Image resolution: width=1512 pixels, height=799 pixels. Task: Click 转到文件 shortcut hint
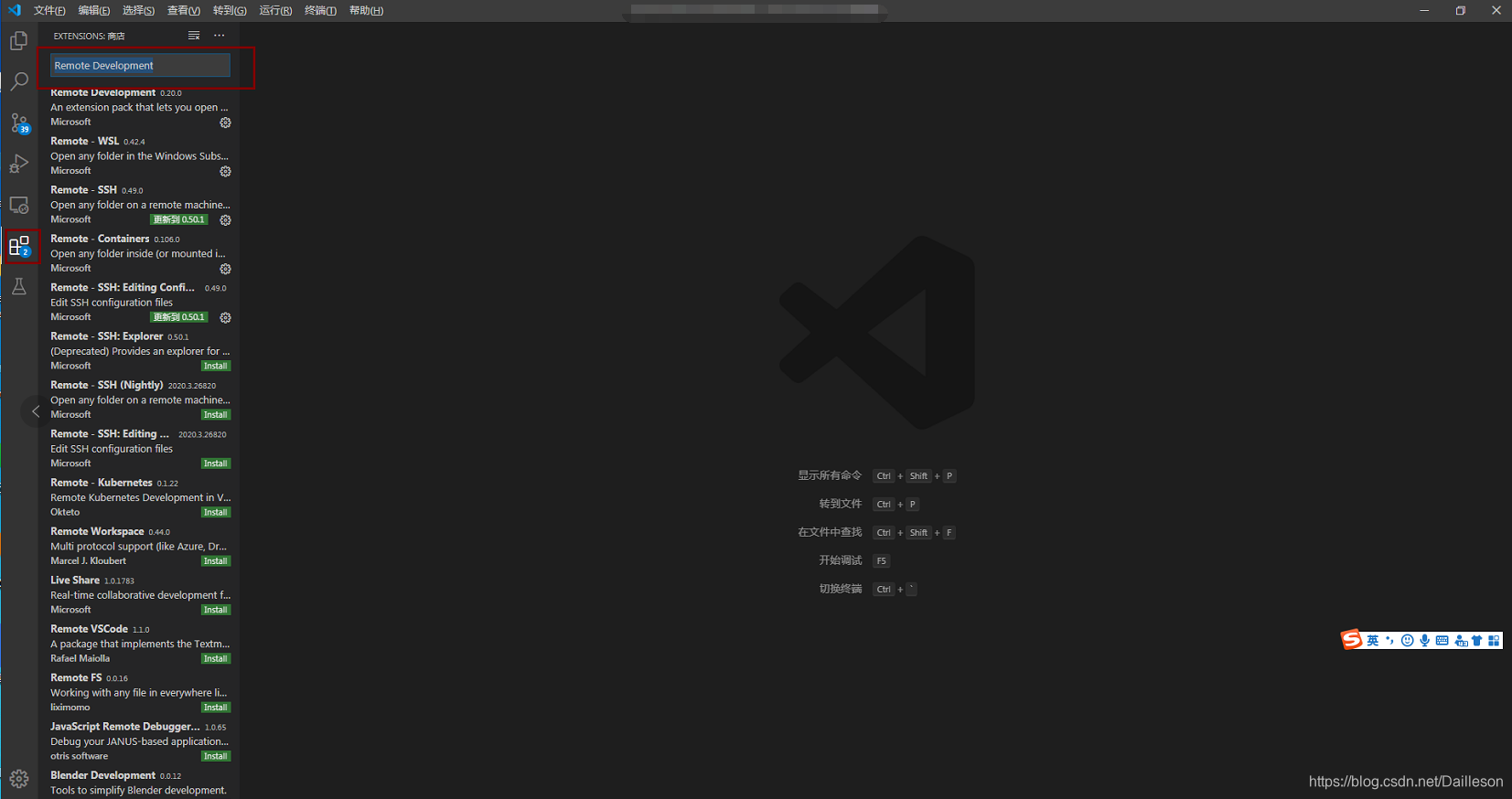point(841,504)
